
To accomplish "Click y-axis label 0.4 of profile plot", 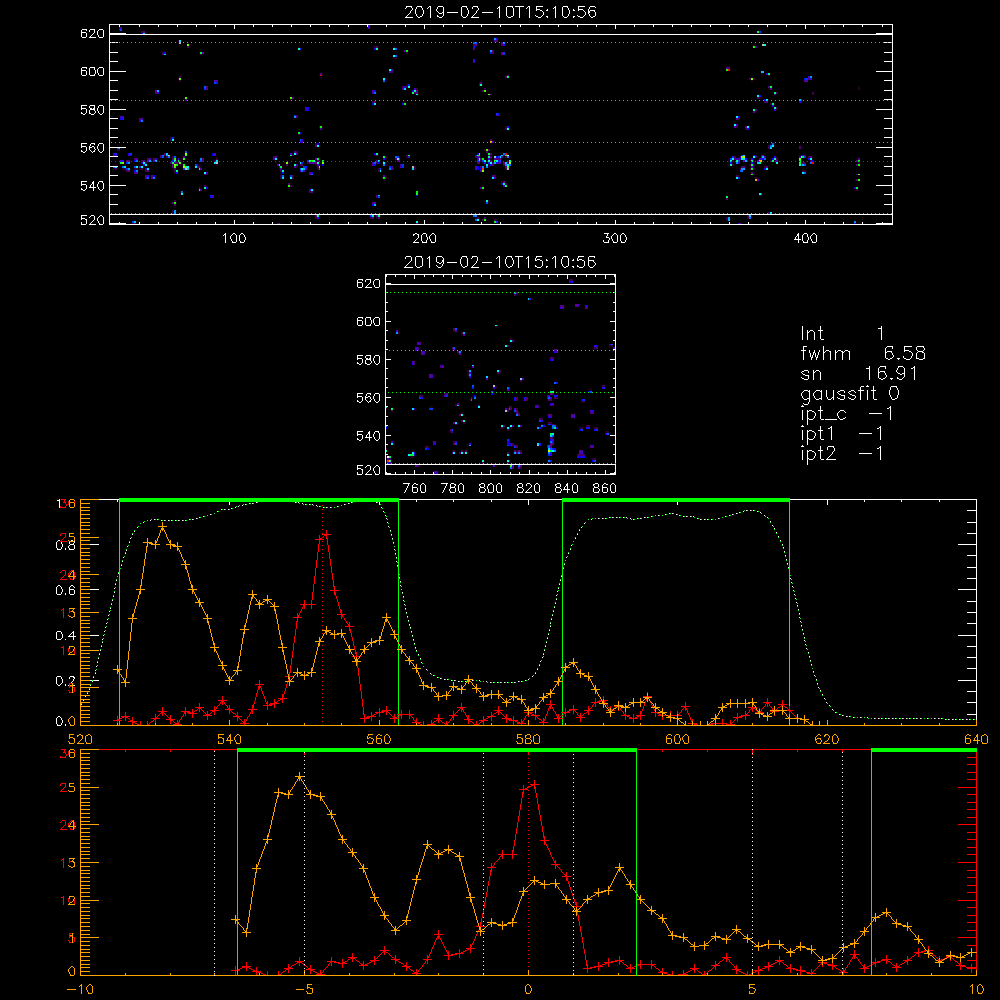I will 66,635.
